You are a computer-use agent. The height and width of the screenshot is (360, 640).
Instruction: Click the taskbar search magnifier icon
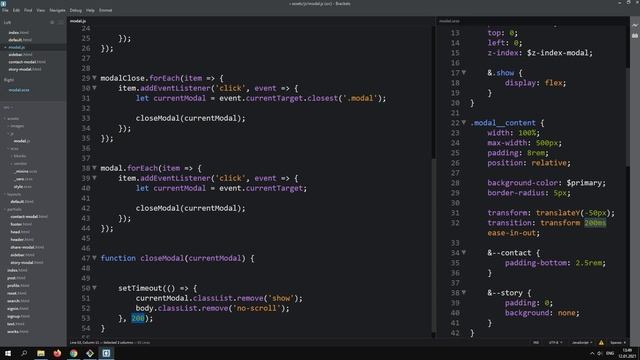tap(24, 353)
